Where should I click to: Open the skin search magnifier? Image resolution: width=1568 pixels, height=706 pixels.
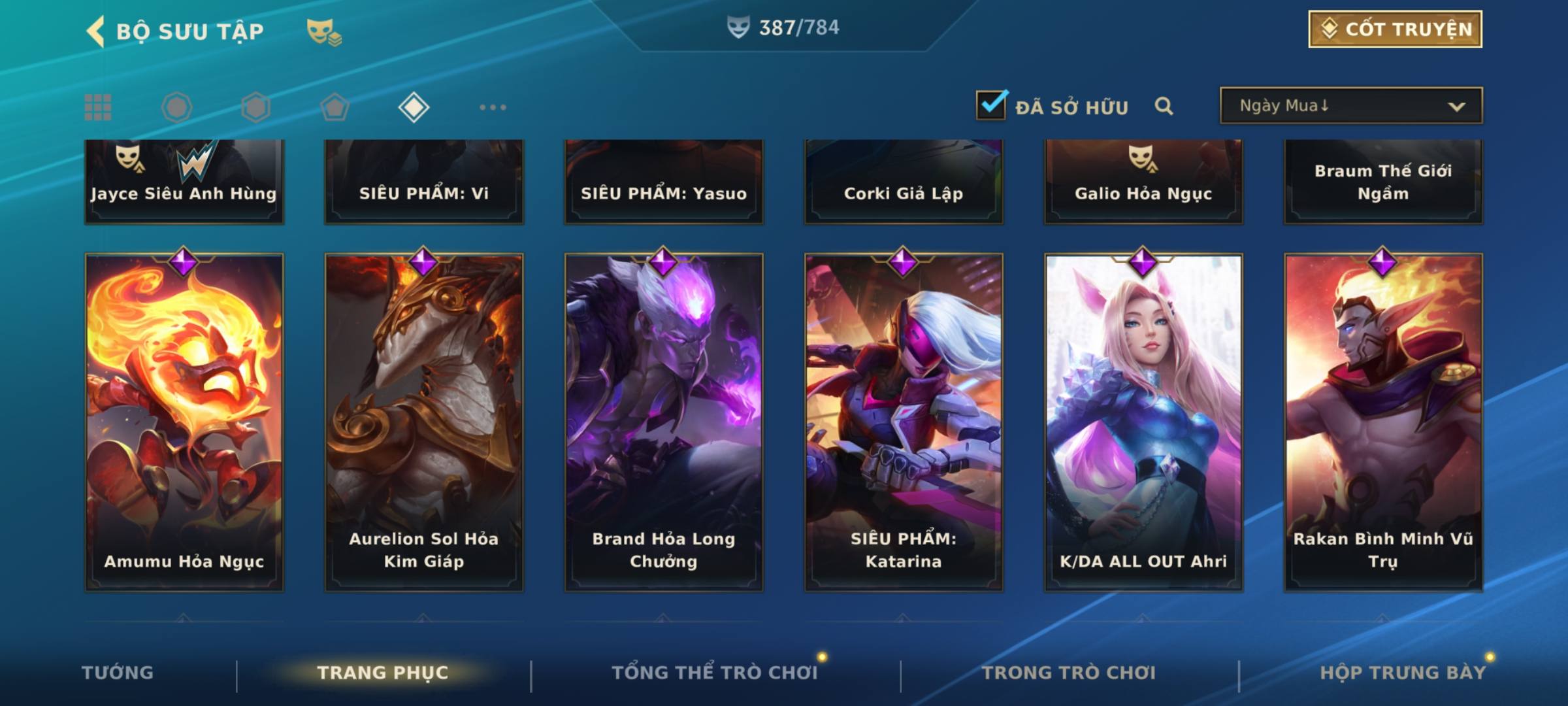pyautogui.click(x=1164, y=106)
